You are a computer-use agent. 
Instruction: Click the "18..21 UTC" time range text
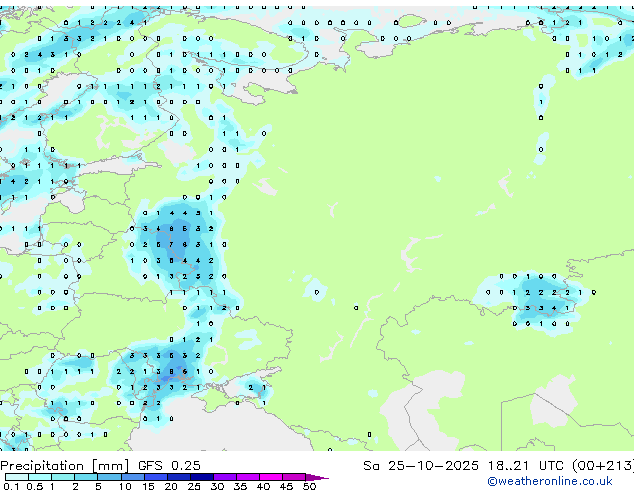pyautogui.click(x=525, y=466)
